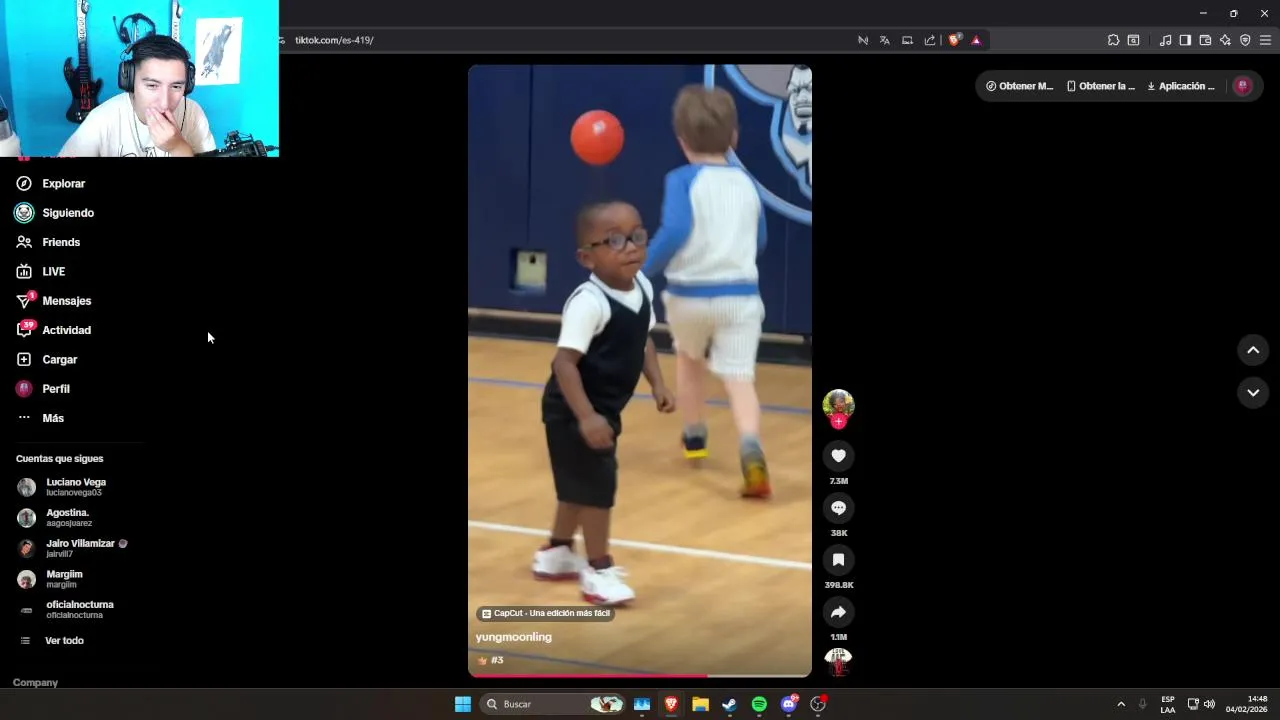The image size is (1280, 720).
Task: Open Spotify from the taskbar
Action: click(x=759, y=704)
